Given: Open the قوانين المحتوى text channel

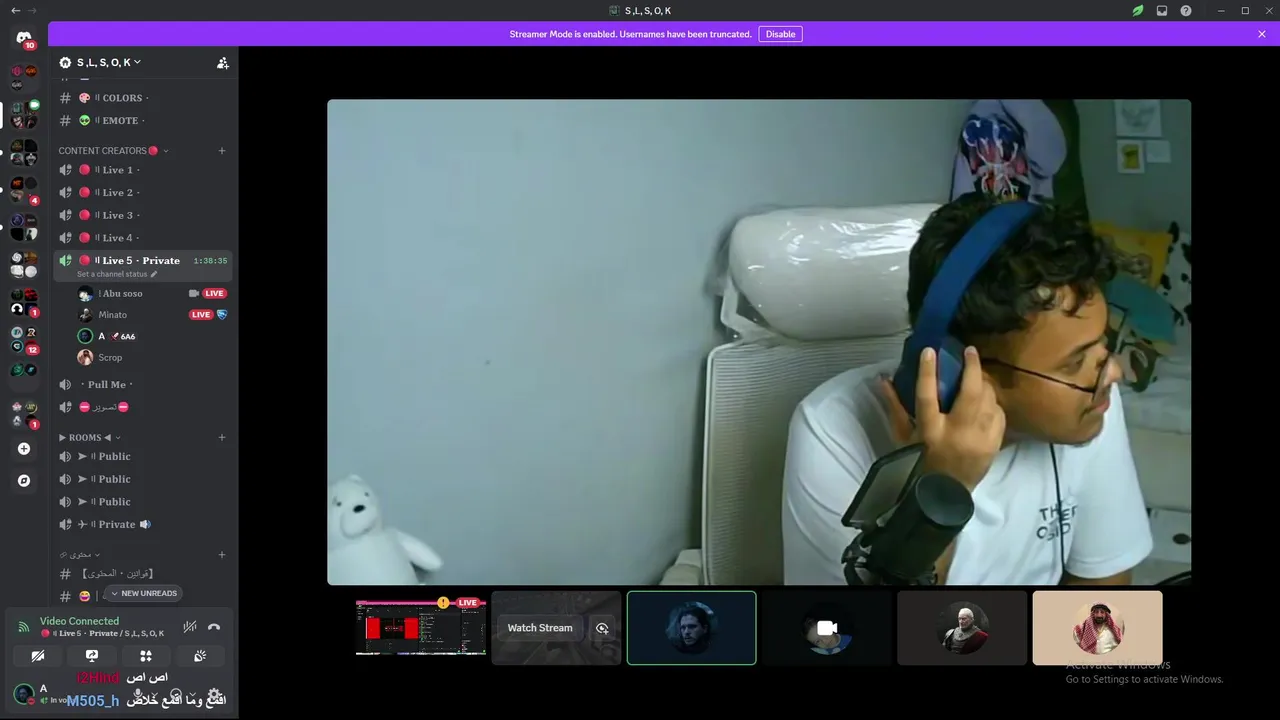Looking at the screenshot, I should pyautogui.click(x=143, y=574).
